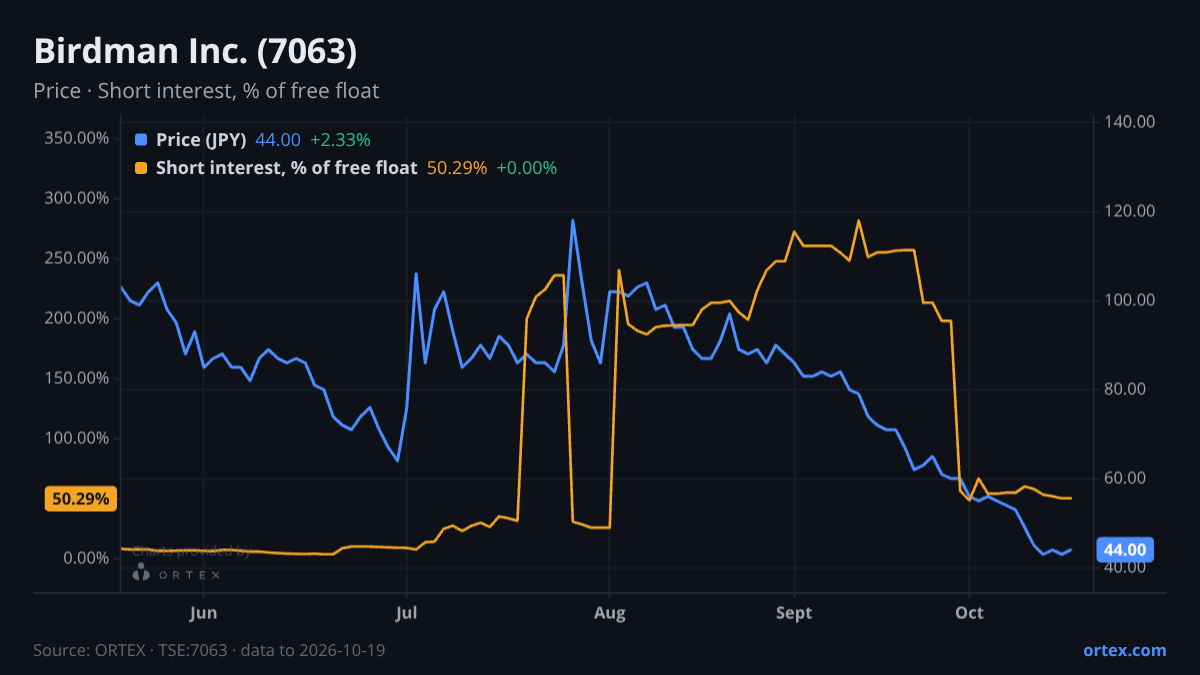Image resolution: width=1200 pixels, height=675 pixels.
Task: Click the 60.00 right axis label
Action: click(1126, 478)
